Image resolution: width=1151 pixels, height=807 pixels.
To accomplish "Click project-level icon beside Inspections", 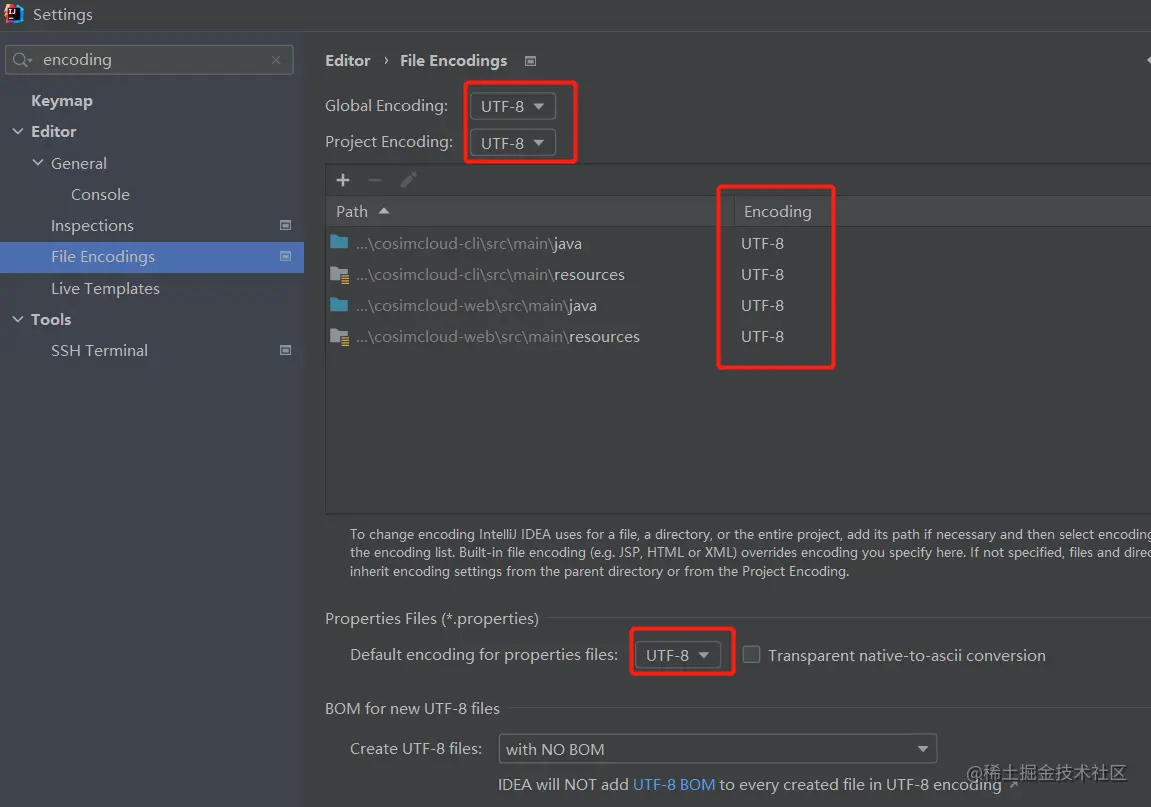I will click(286, 225).
